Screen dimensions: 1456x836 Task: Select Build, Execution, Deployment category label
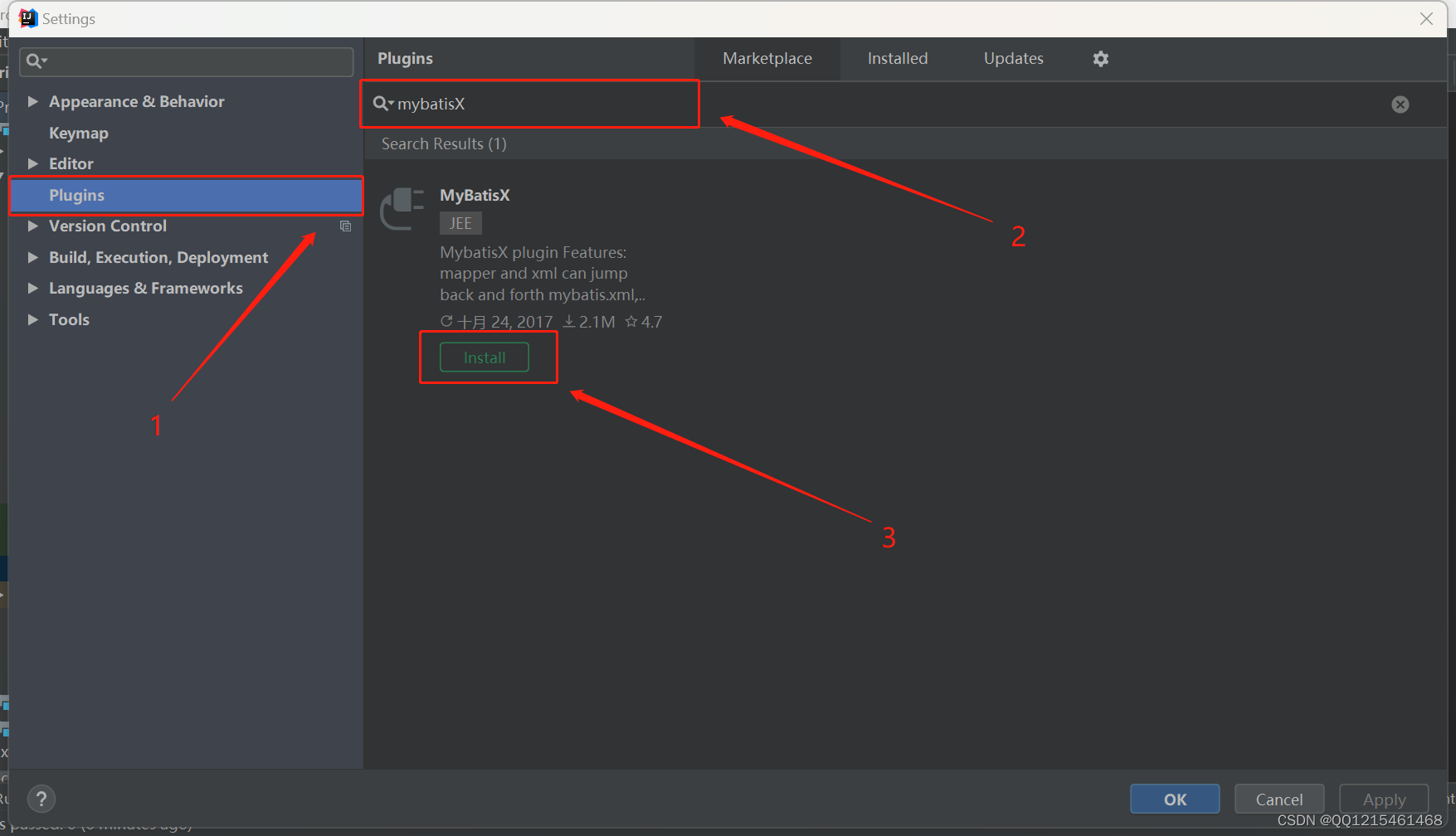click(158, 257)
